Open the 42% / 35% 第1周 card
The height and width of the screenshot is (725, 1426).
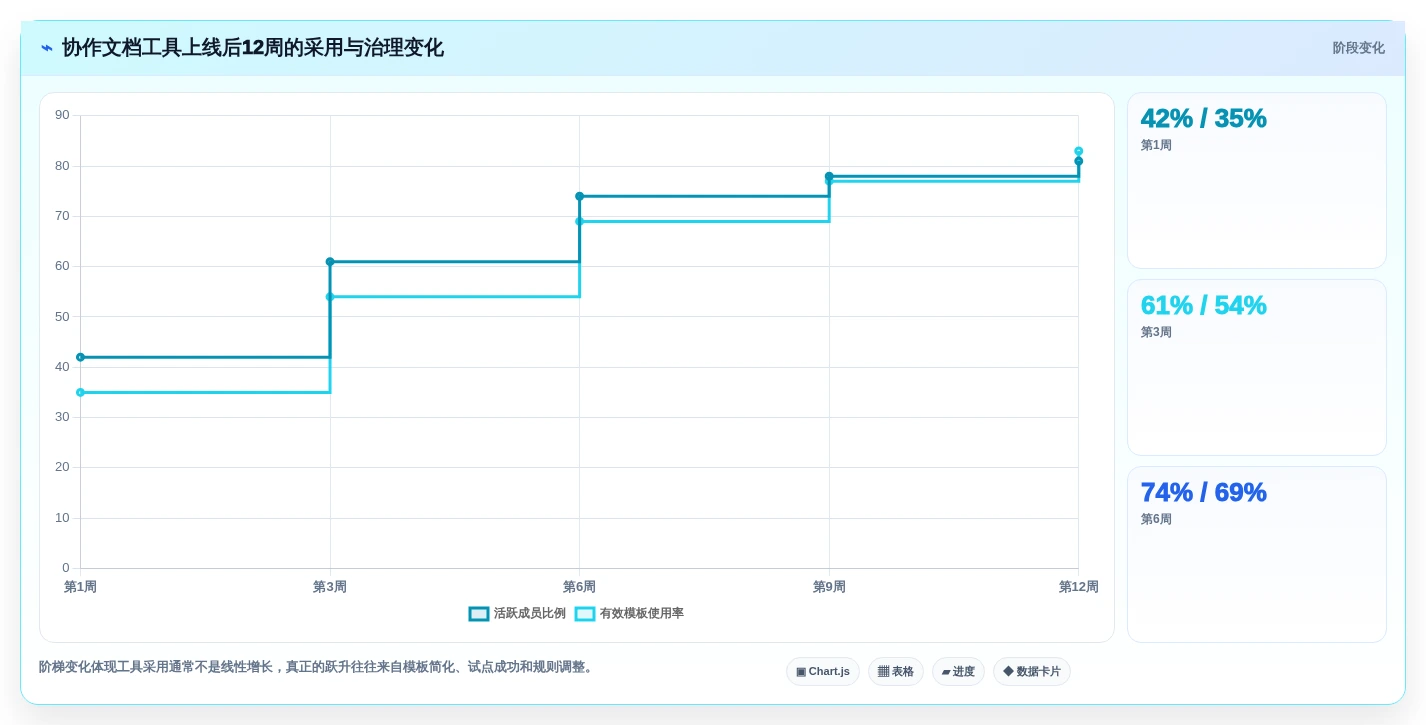pos(1257,181)
